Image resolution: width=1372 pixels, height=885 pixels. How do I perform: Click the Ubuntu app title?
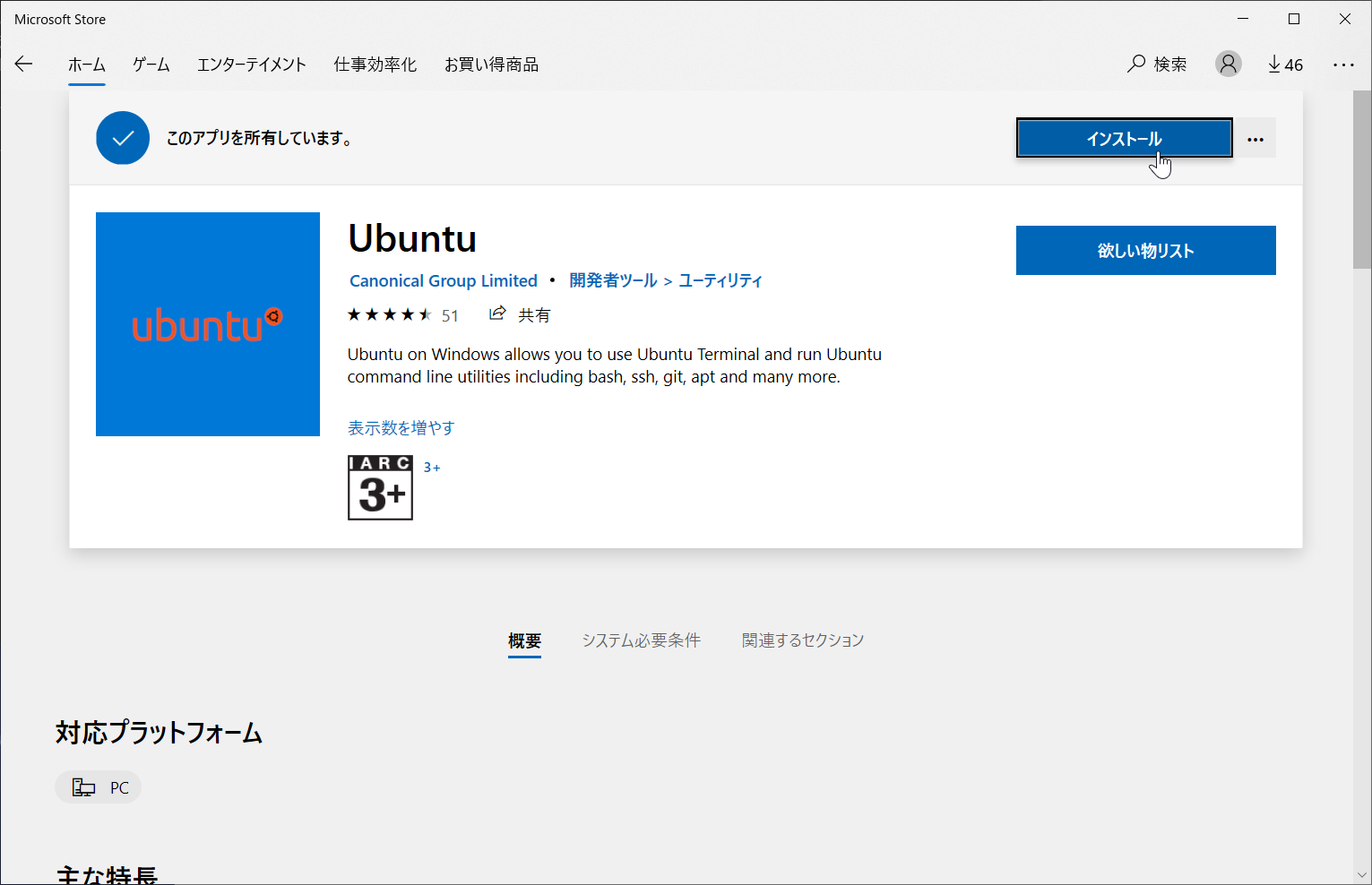[412, 238]
